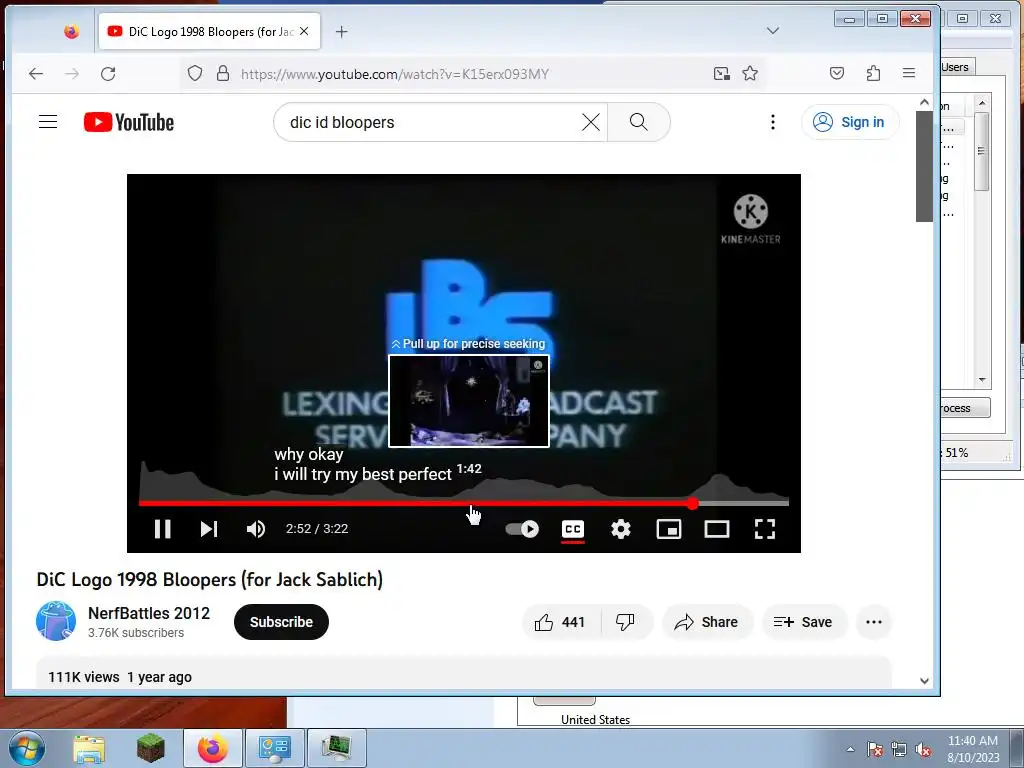Open Firefox extensions puzzle icon
This screenshot has width=1024, height=768.
[873, 73]
